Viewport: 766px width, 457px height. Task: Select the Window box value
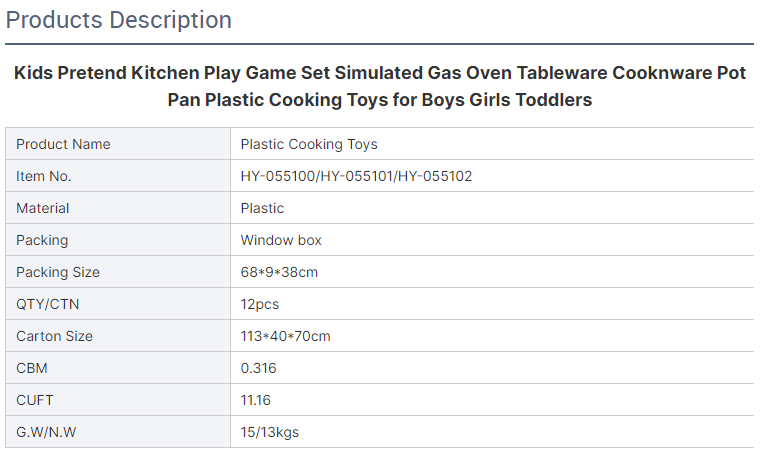click(x=281, y=240)
